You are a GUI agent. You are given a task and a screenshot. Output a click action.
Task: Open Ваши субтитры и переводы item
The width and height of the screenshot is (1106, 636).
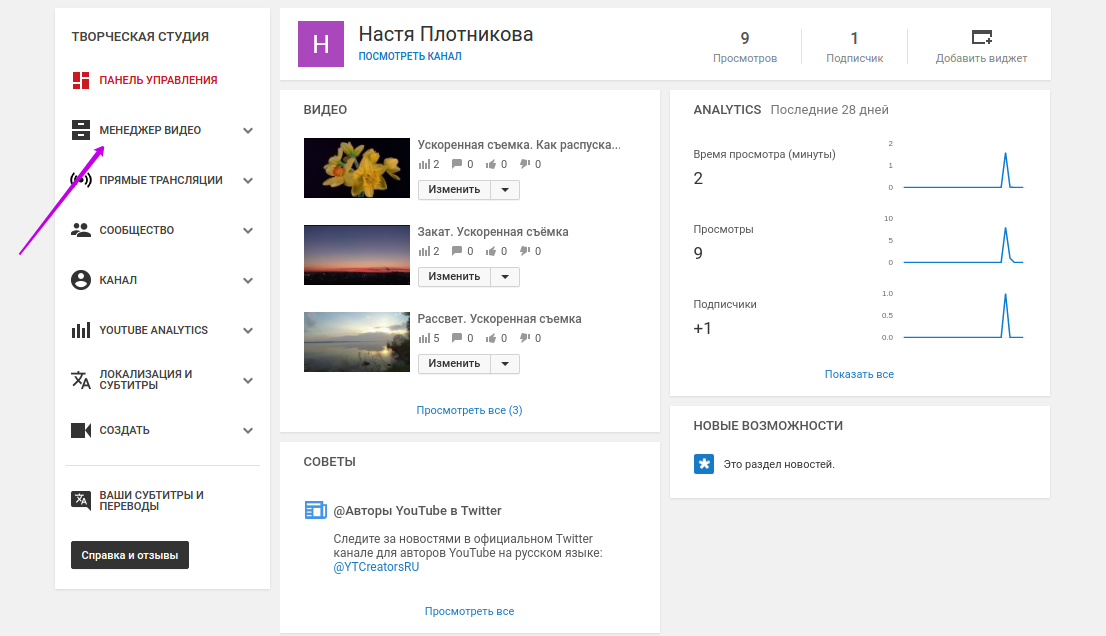click(152, 501)
